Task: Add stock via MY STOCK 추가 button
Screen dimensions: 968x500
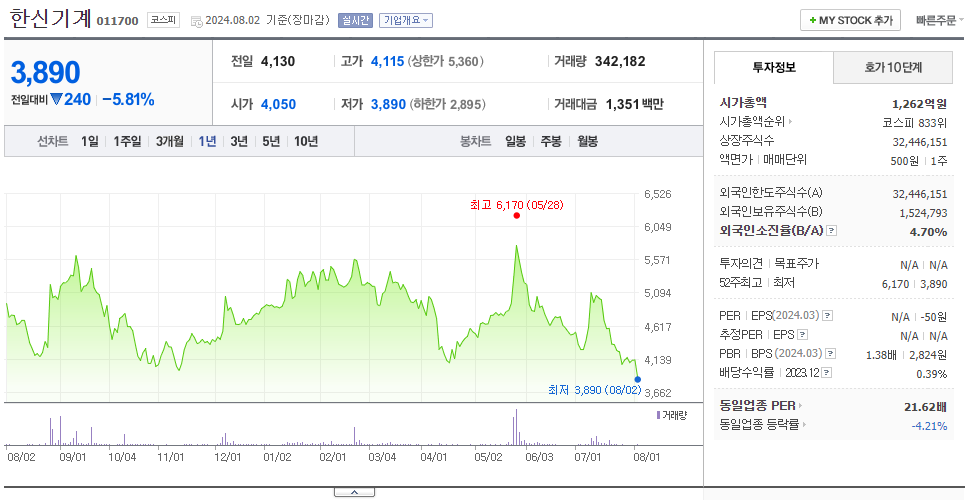Action: point(850,20)
